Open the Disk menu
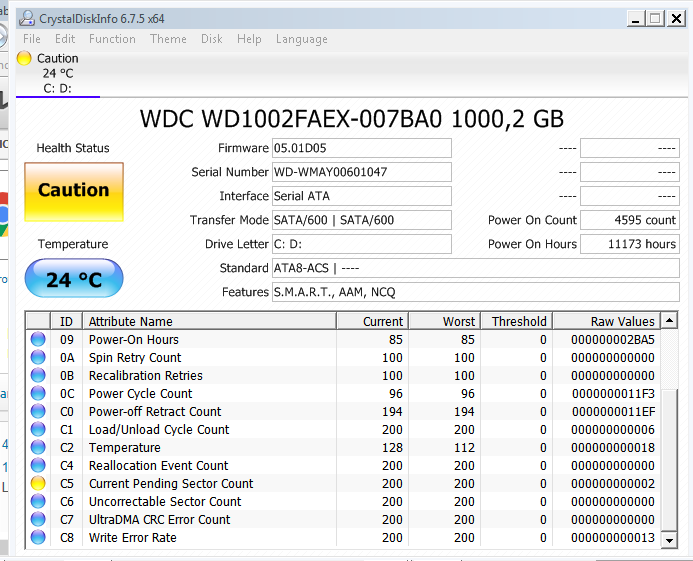693x561 pixels. click(212, 39)
